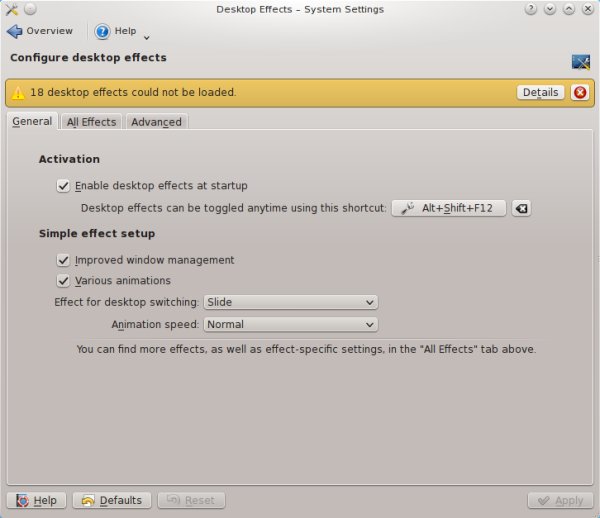Click the clear shortcut backspace icon

[x=521, y=209]
